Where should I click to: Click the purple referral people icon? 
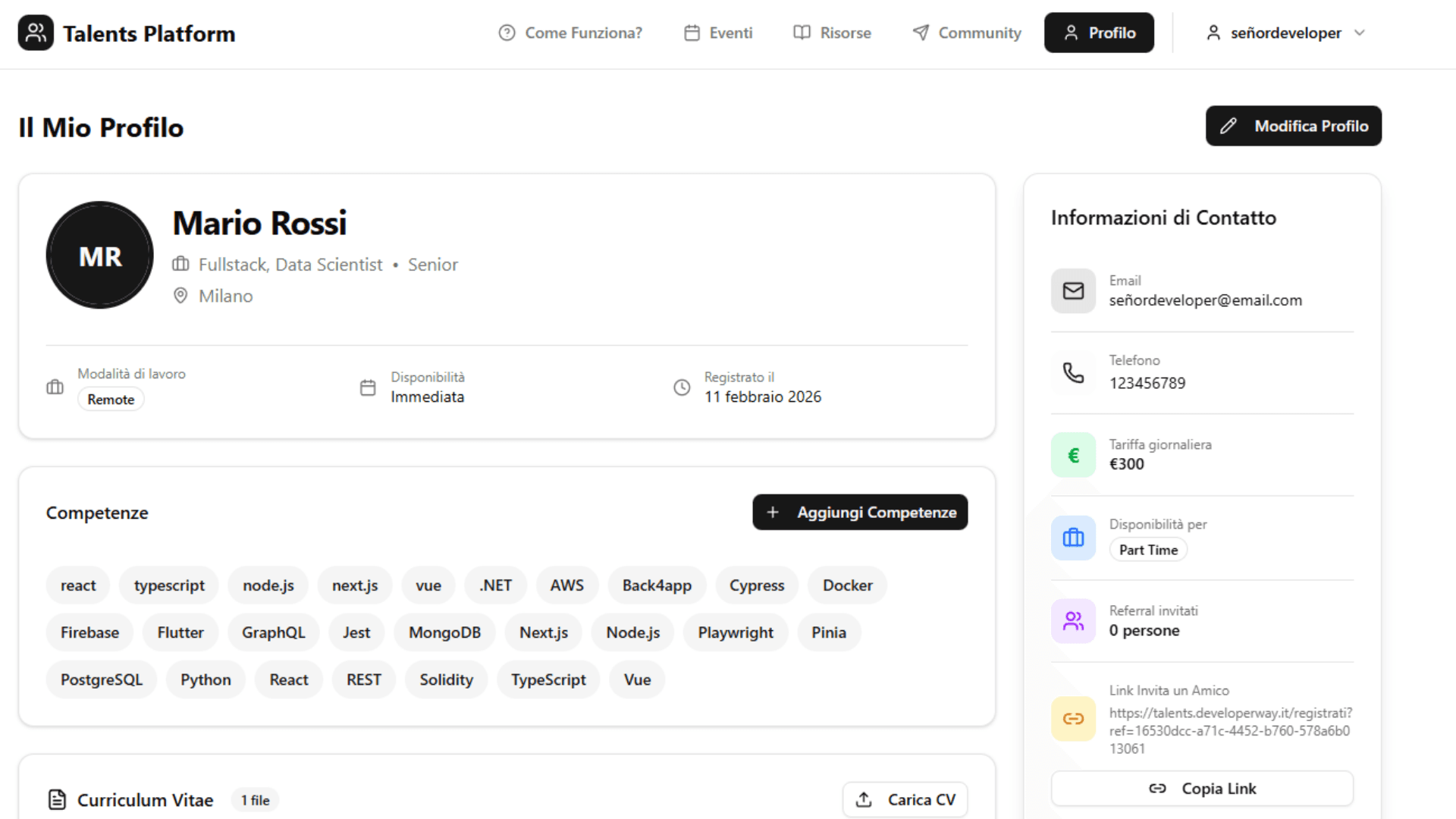[1073, 621]
